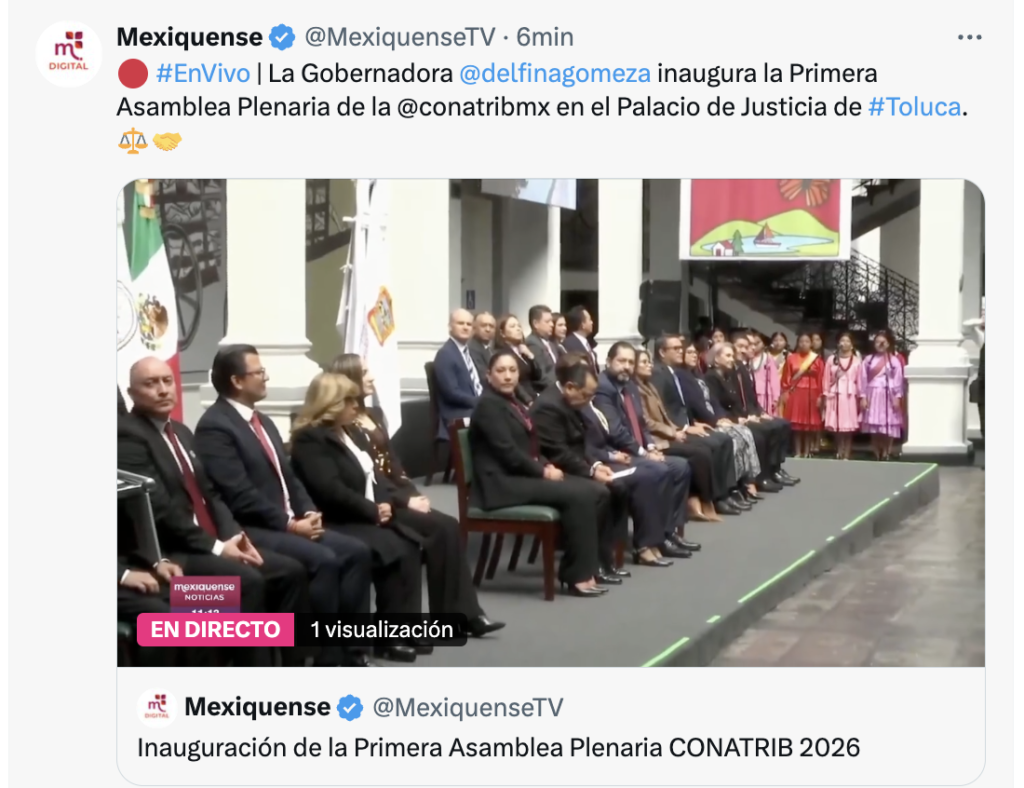Open the #Toluca hashtag link
1024x788 pixels.
[914, 107]
